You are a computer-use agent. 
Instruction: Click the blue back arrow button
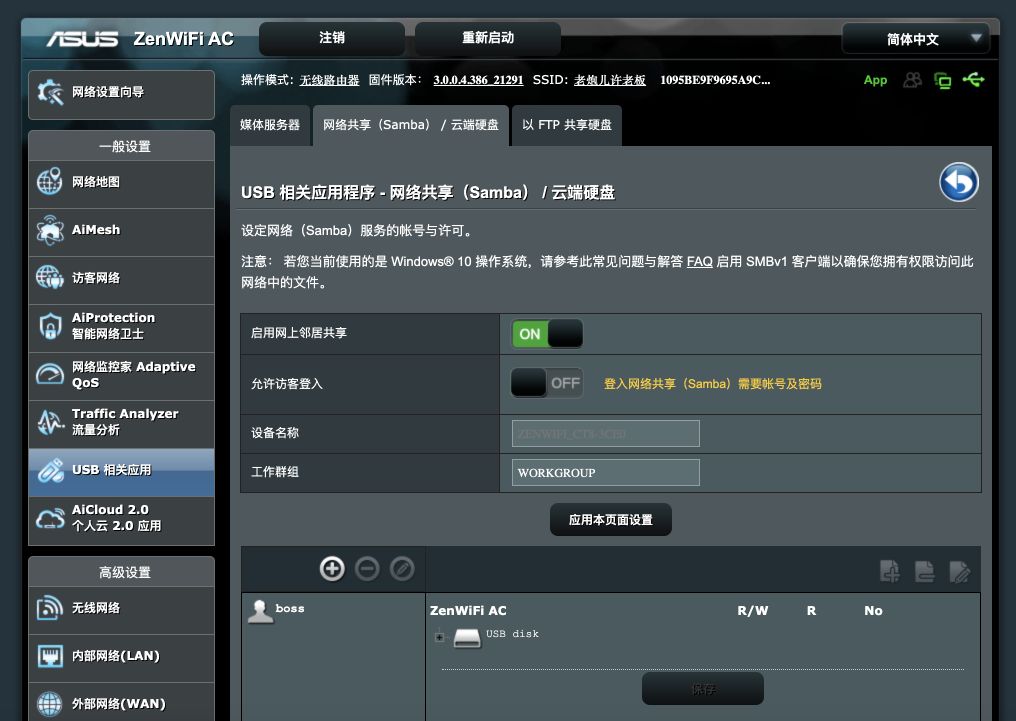tap(958, 183)
